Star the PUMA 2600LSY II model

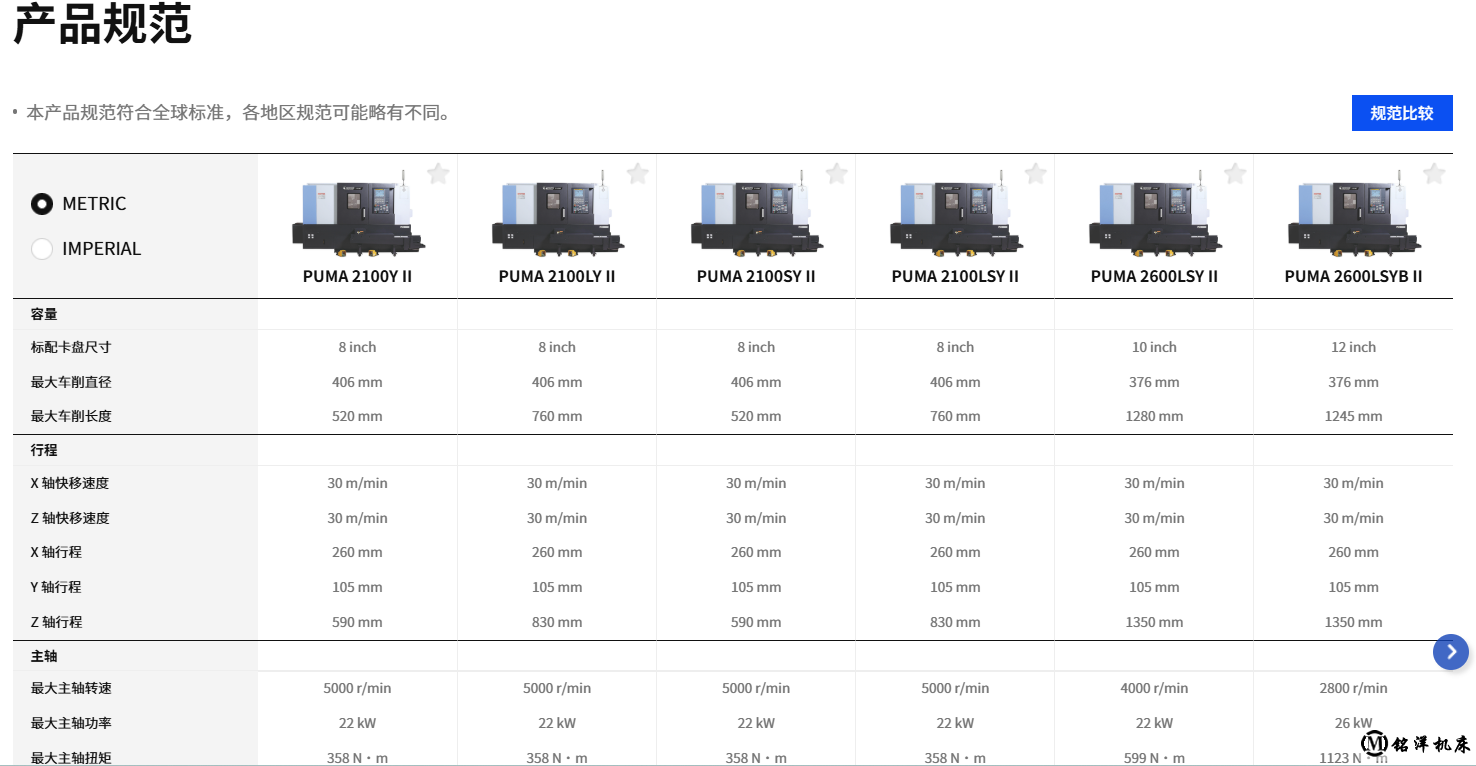1235,174
